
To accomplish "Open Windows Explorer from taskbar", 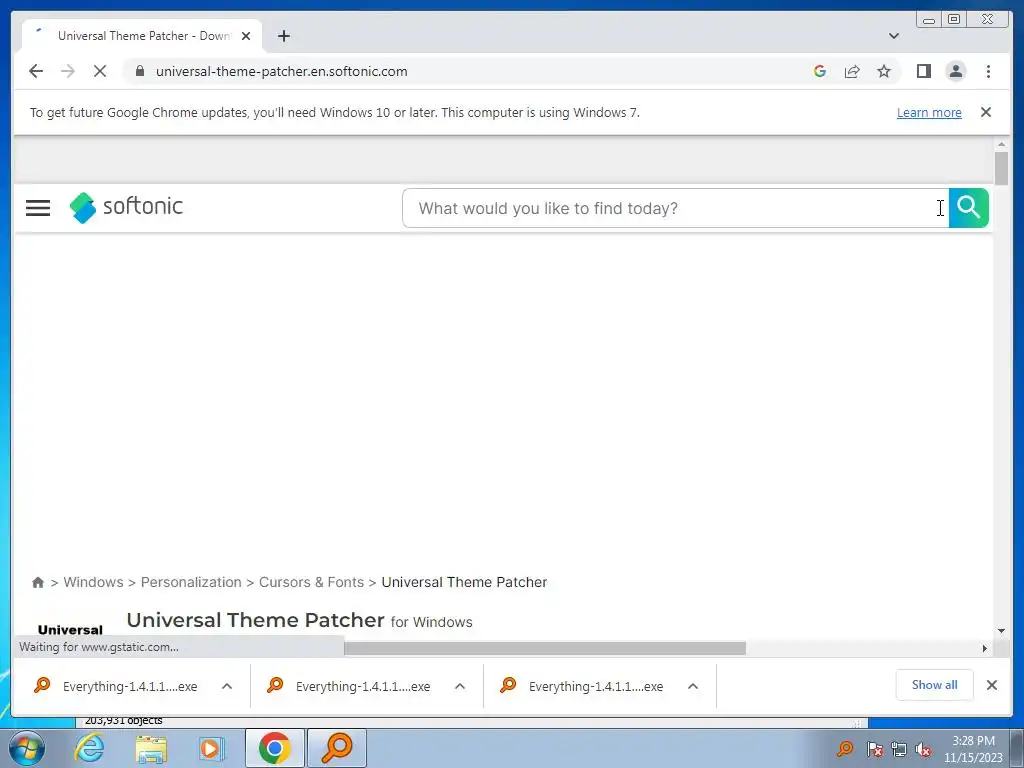I will (x=152, y=748).
